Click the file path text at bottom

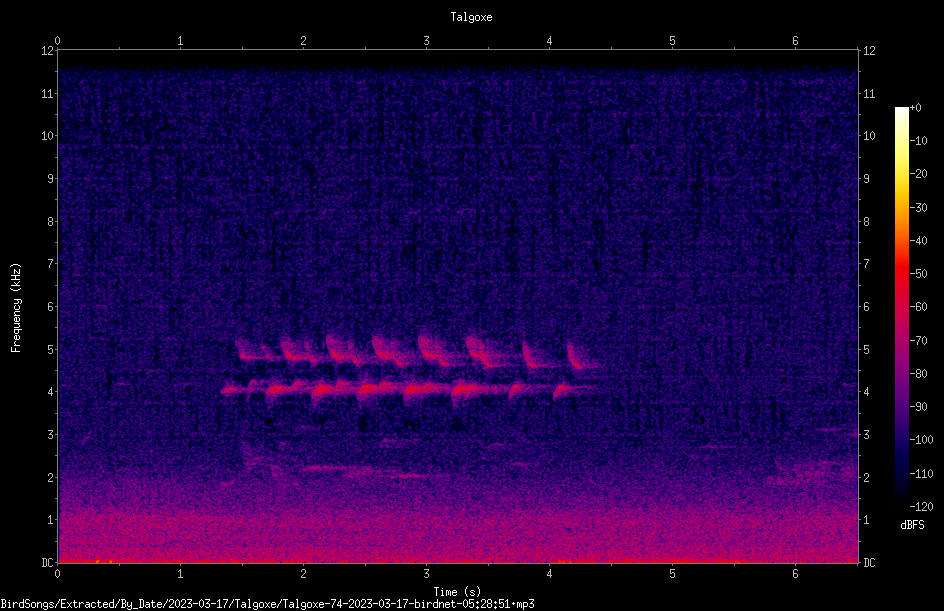point(267,604)
